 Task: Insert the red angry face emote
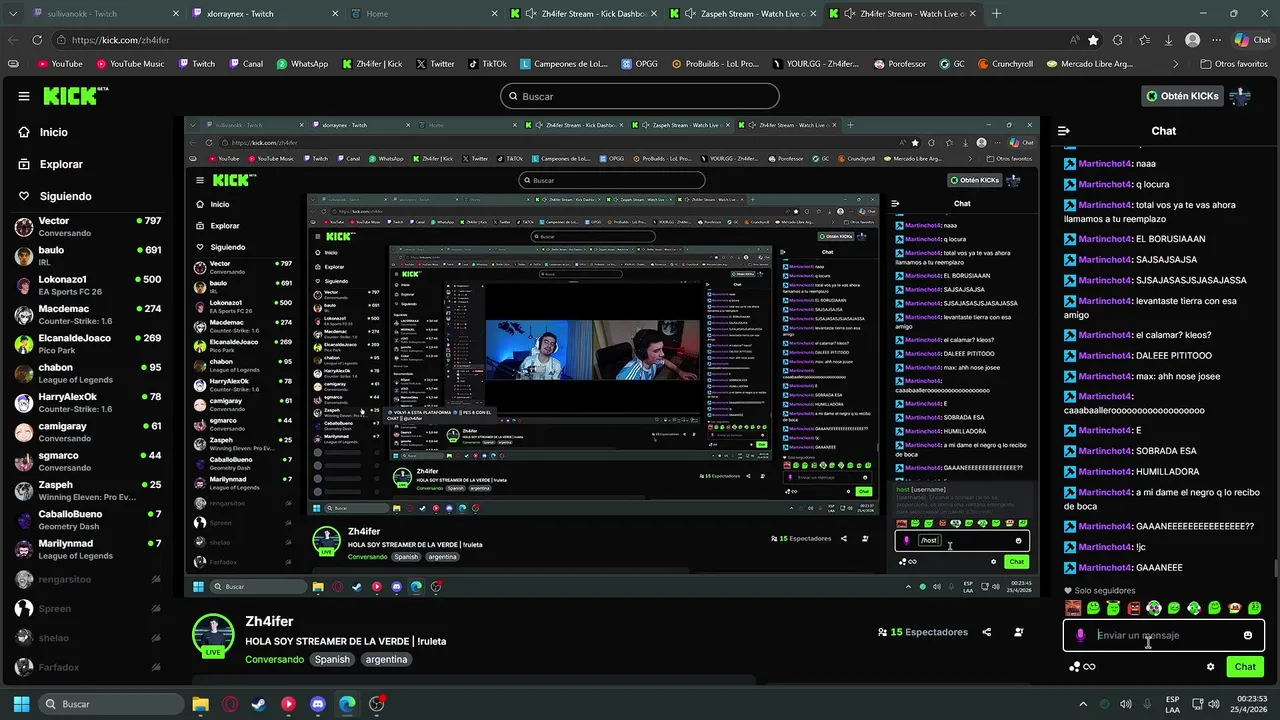1134,608
